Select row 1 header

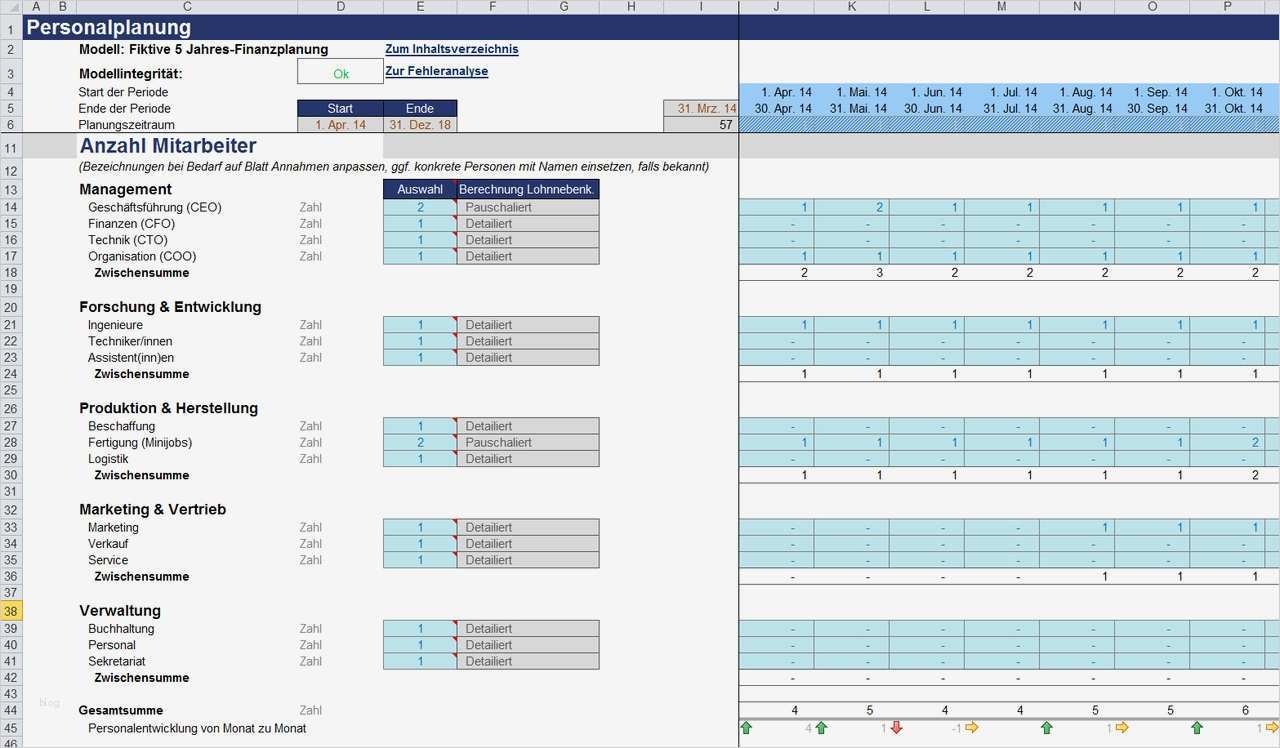[x=11, y=28]
